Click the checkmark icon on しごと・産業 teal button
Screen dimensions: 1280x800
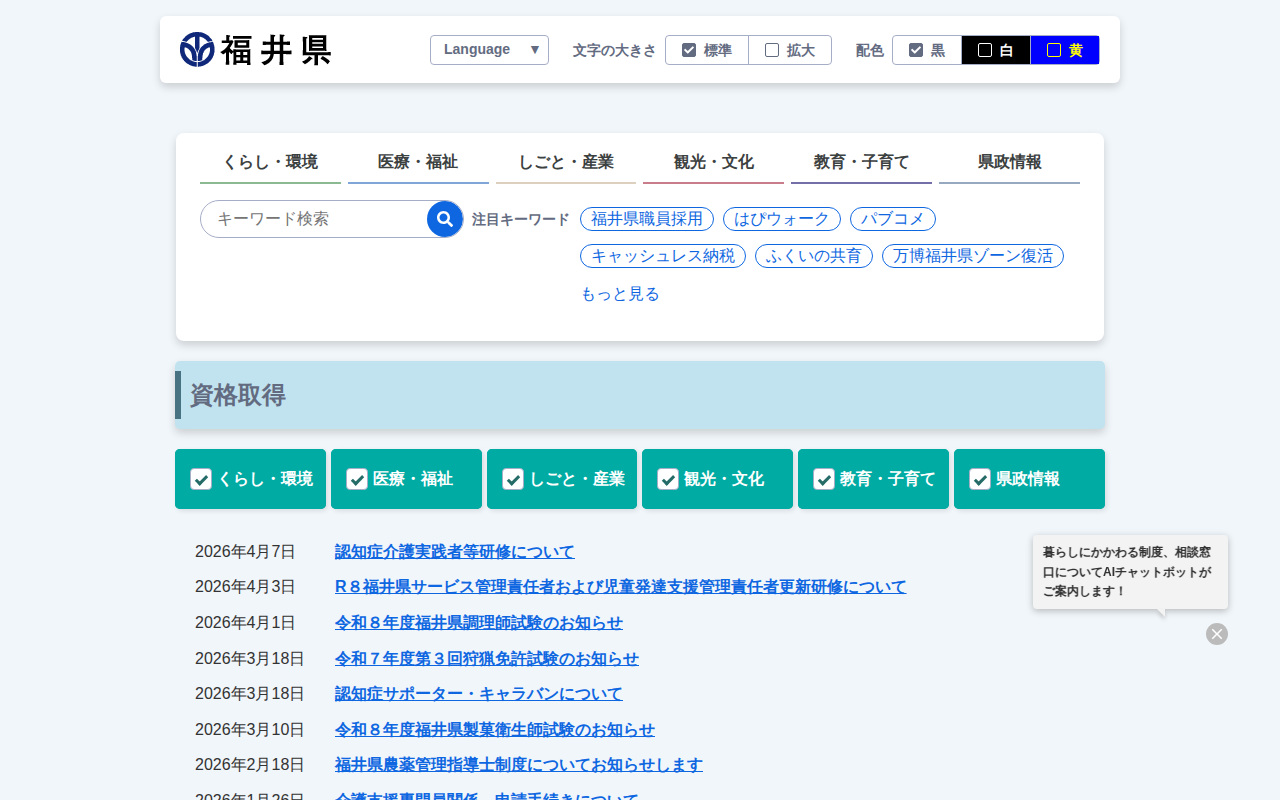tap(513, 479)
